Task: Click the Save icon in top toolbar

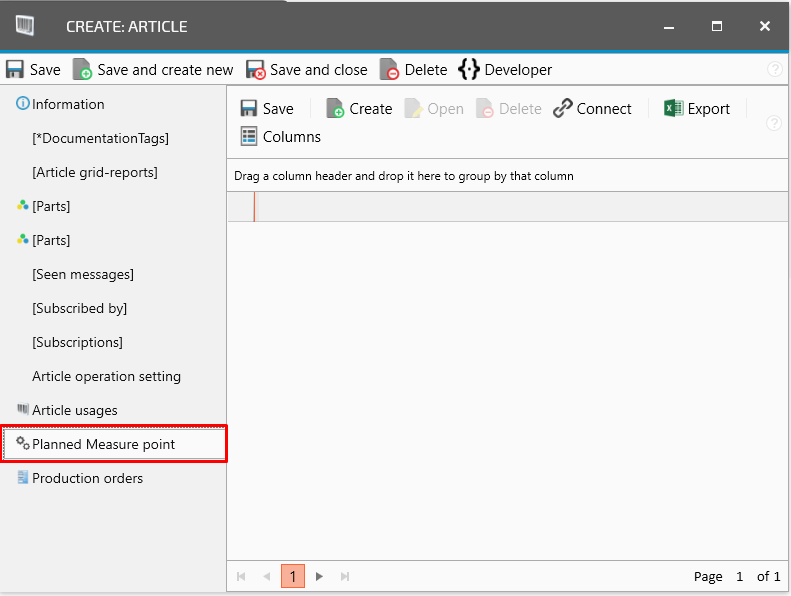Action: tap(15, 70)
